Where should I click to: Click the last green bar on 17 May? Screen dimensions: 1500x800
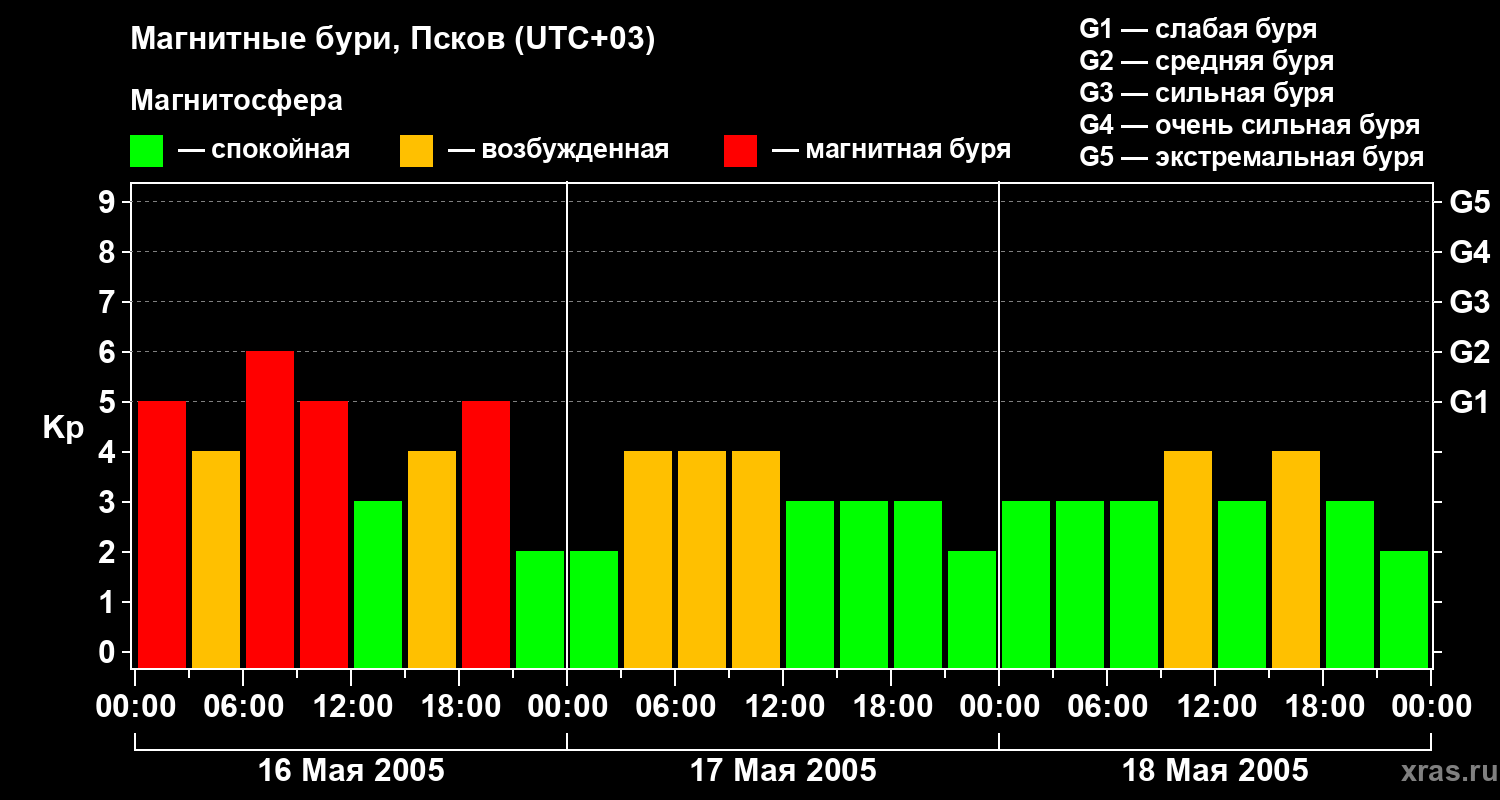pos(972,608)
